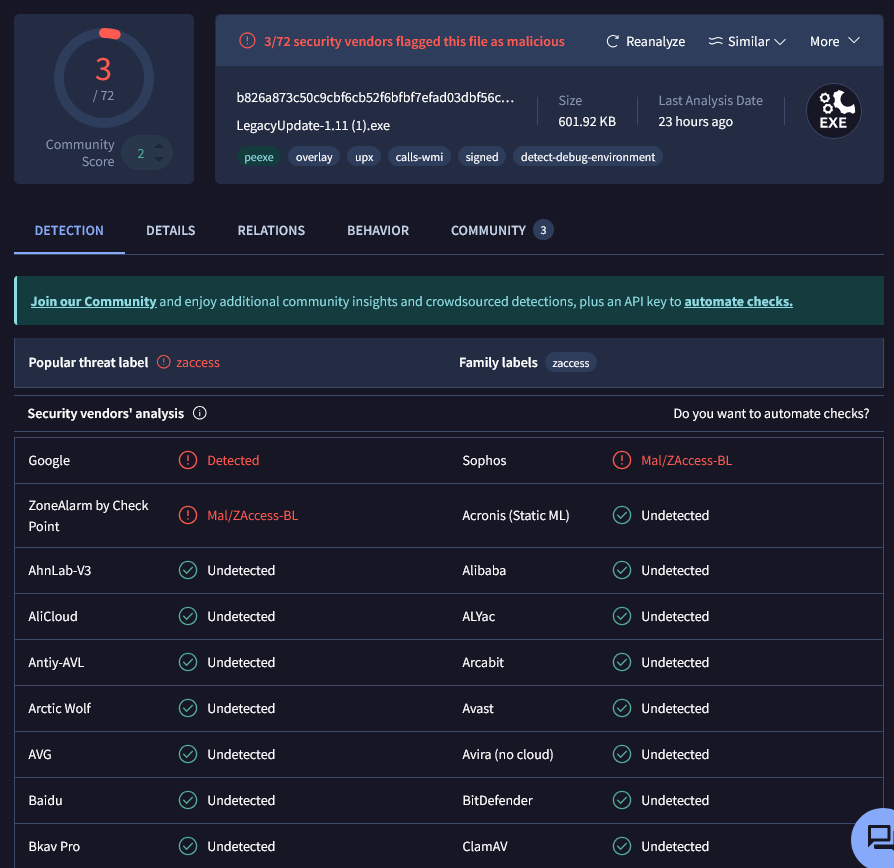
Task: Click the 601.92 KB size value
Action: pos(587,121)
